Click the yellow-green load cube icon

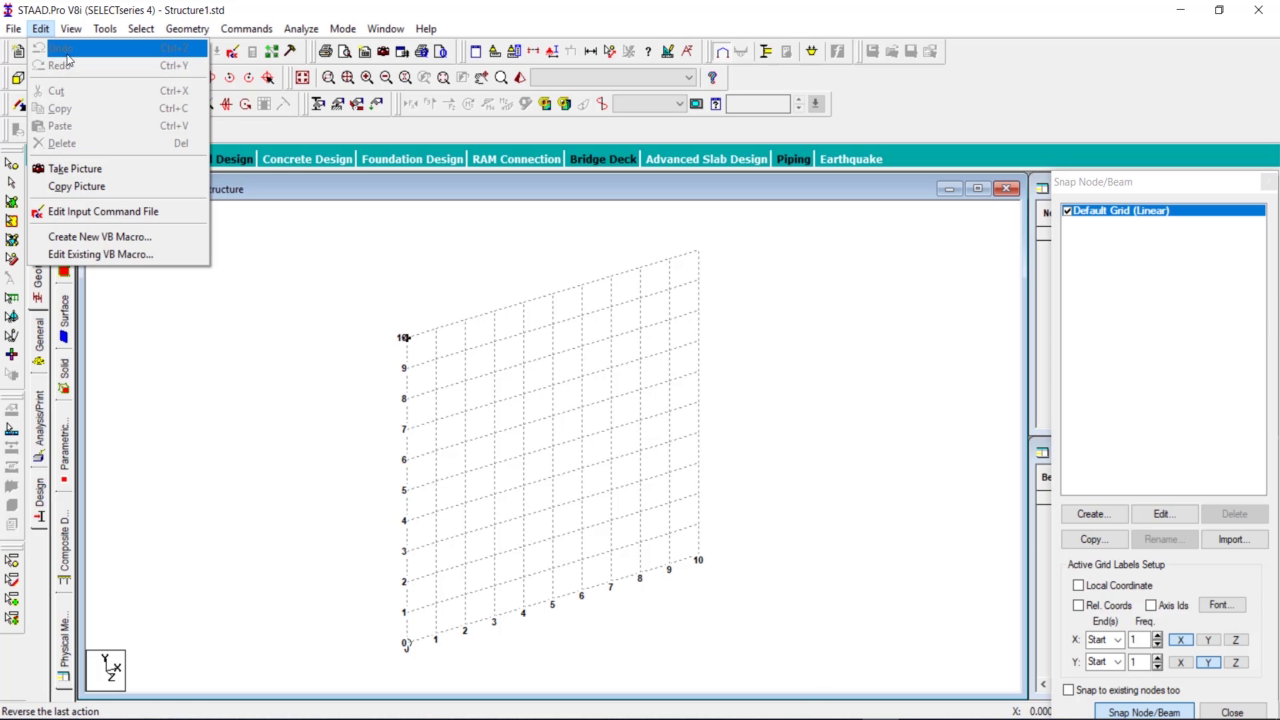click(564, 104)
